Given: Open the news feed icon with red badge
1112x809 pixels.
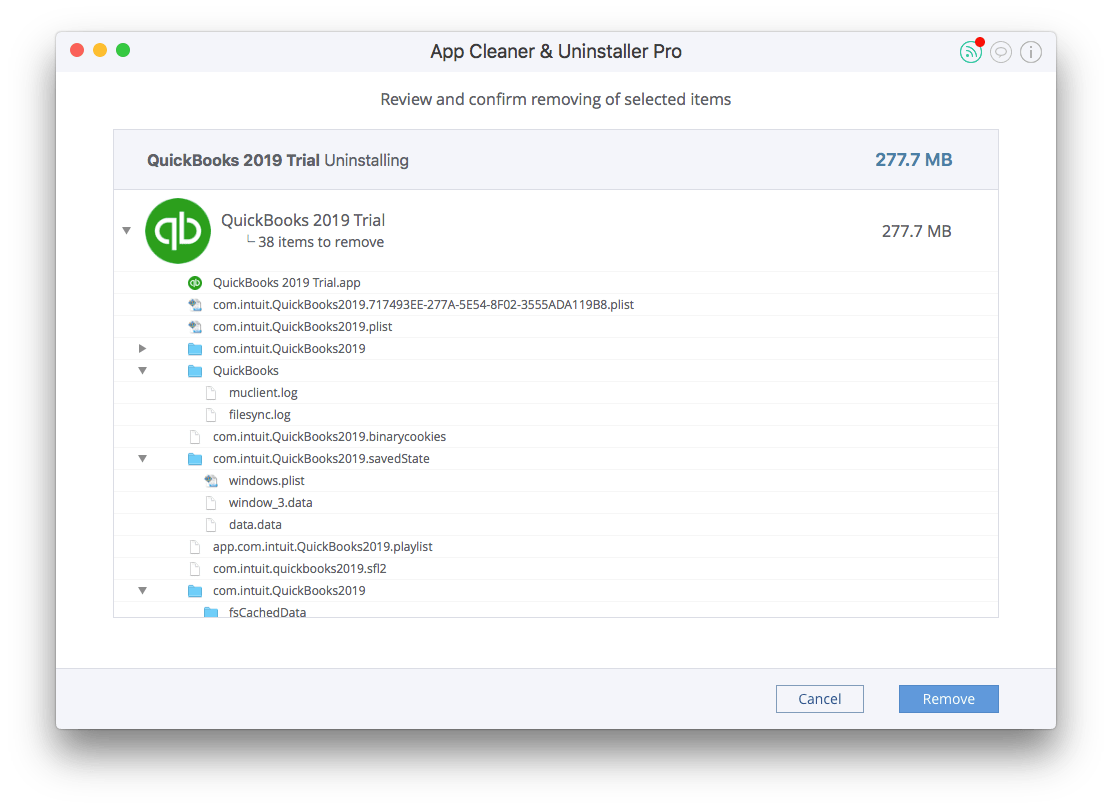Looking at the screenshot, I should point(970,52).
